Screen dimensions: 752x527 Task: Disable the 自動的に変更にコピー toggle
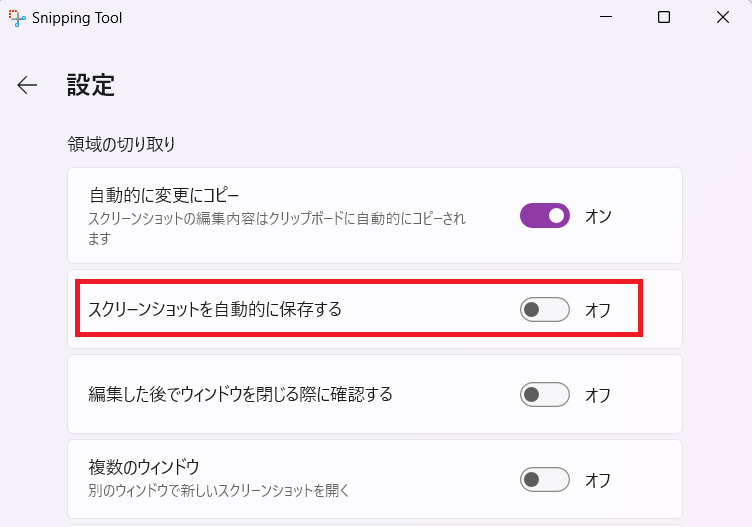(545, 215)
